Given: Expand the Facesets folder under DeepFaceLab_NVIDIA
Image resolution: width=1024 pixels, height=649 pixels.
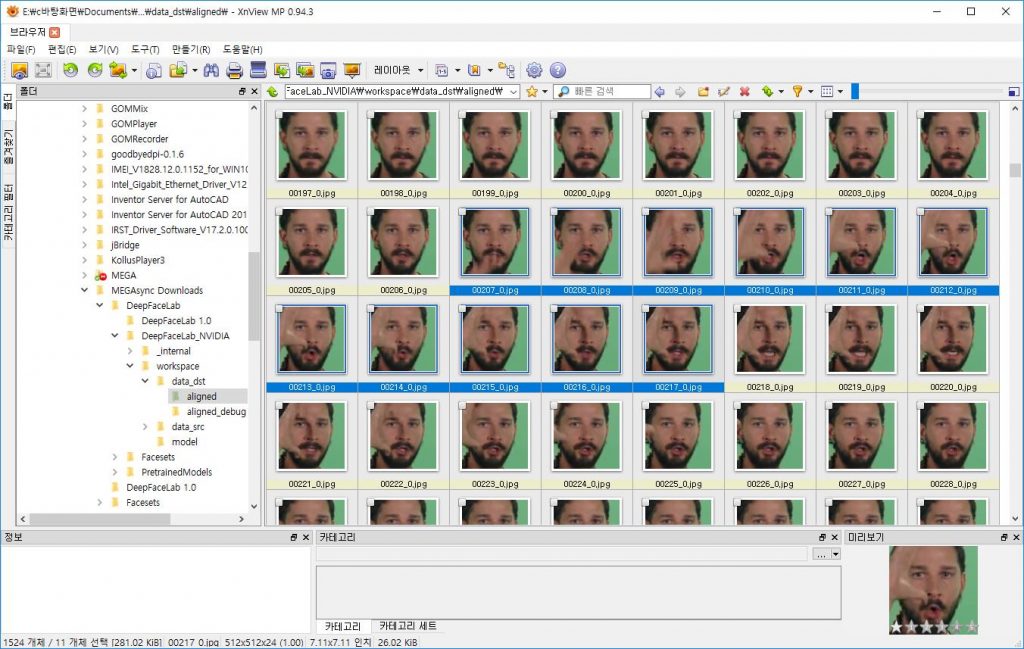Looking at the screenshot, I should pyautogui.click(x=116, y=457).
